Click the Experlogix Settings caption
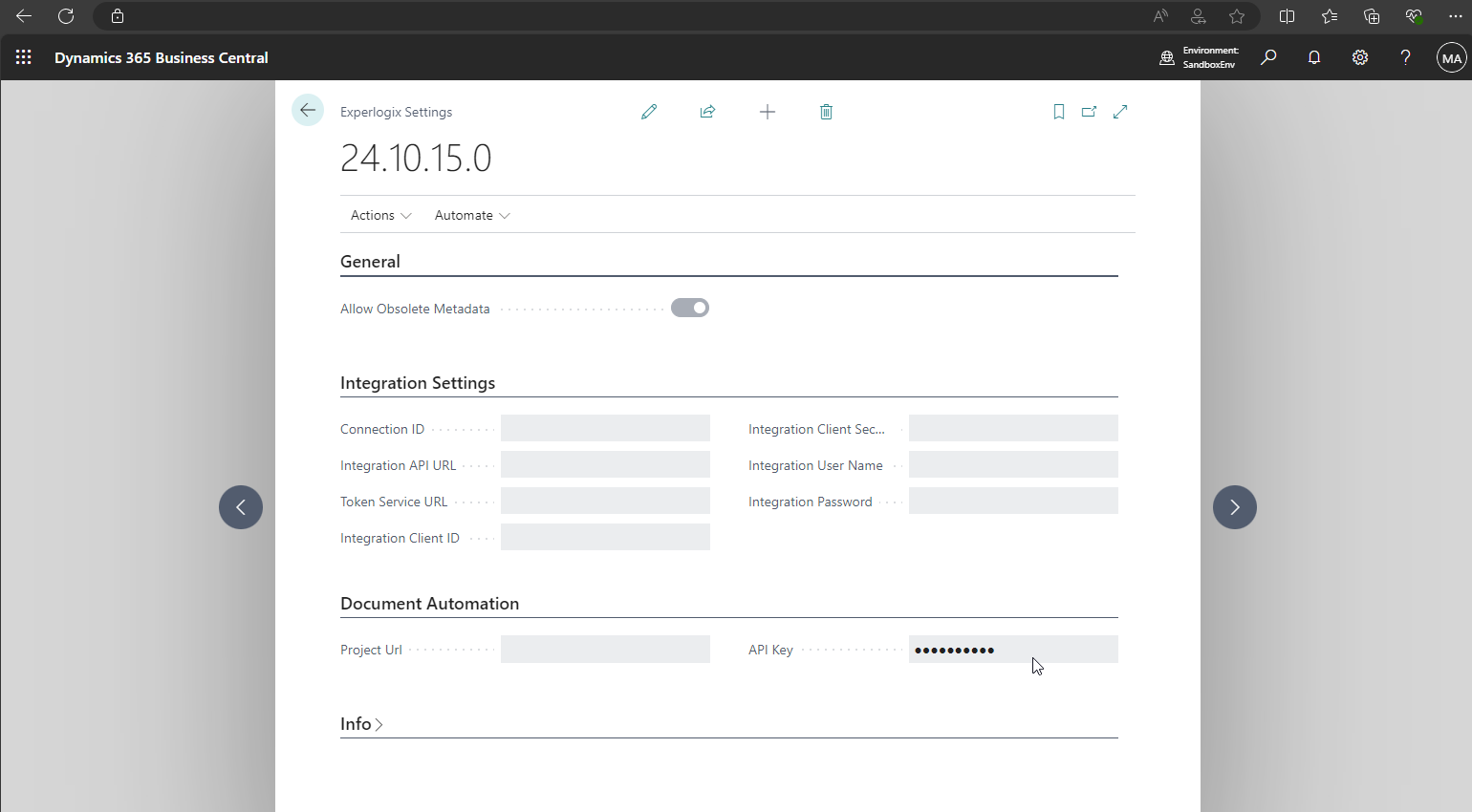 396,112
